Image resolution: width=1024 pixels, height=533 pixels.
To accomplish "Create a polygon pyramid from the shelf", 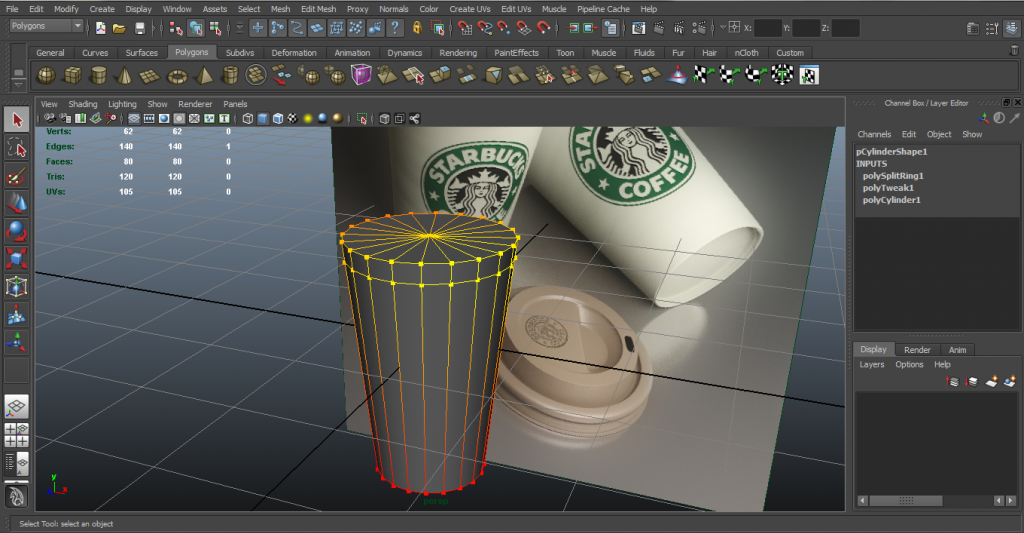I will pyautogui.click(x=204, y=76).
